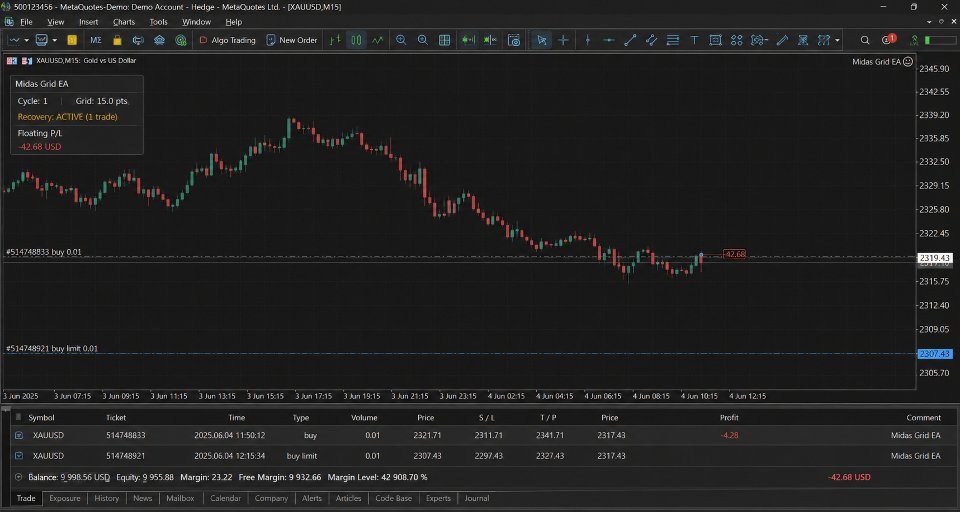This screenshot has height=512, width=960.
Task: Switch to the Journal tab
Action: coord(477,499)
